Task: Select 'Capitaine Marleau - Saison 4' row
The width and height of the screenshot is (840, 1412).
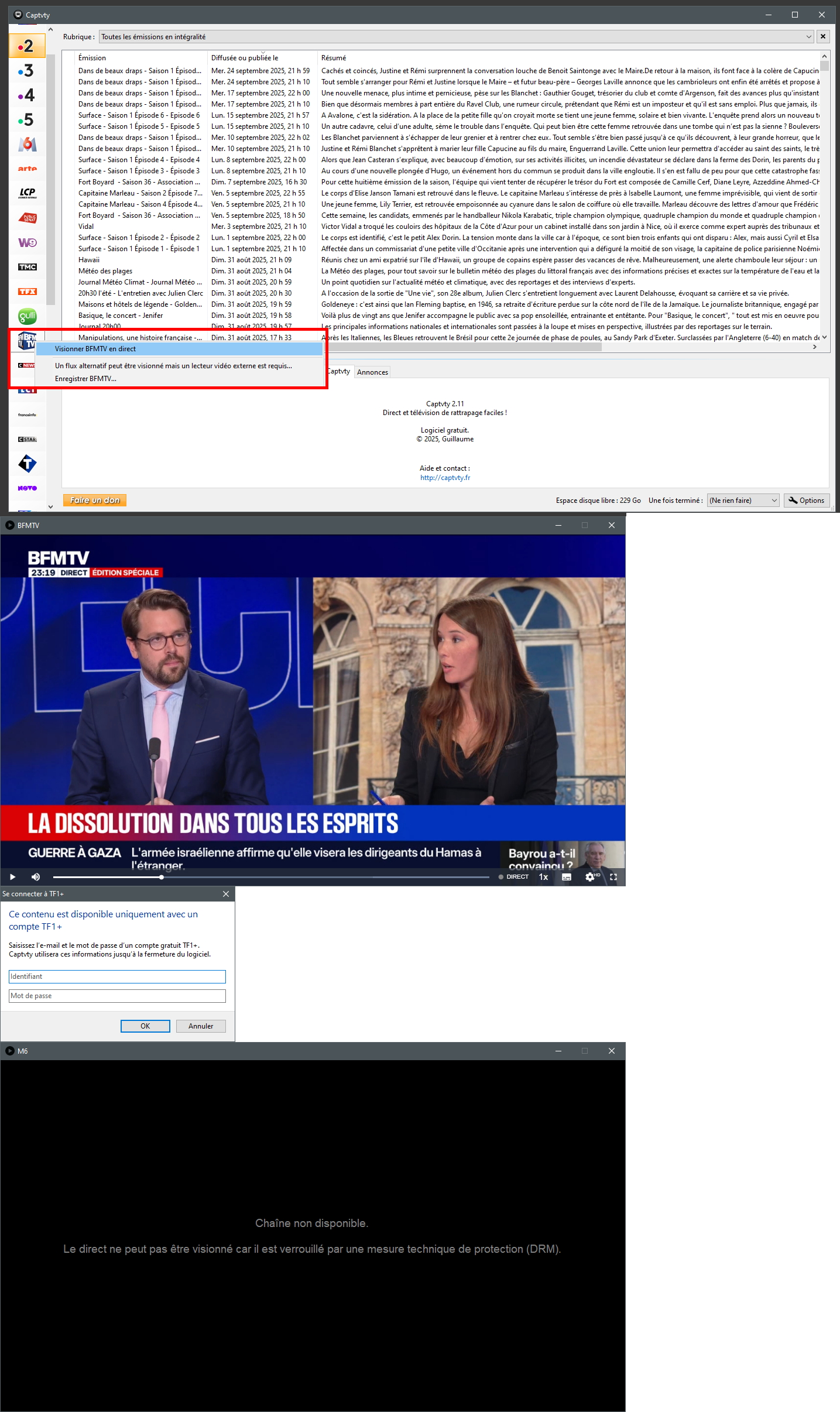Action: pos(448,204)
